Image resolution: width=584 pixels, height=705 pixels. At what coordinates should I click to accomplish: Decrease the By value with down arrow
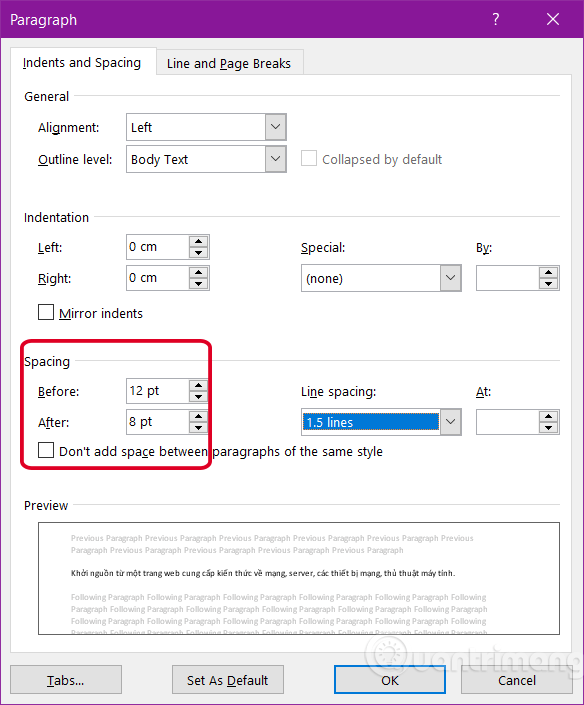pyautogui.click(x=548, y=284)
